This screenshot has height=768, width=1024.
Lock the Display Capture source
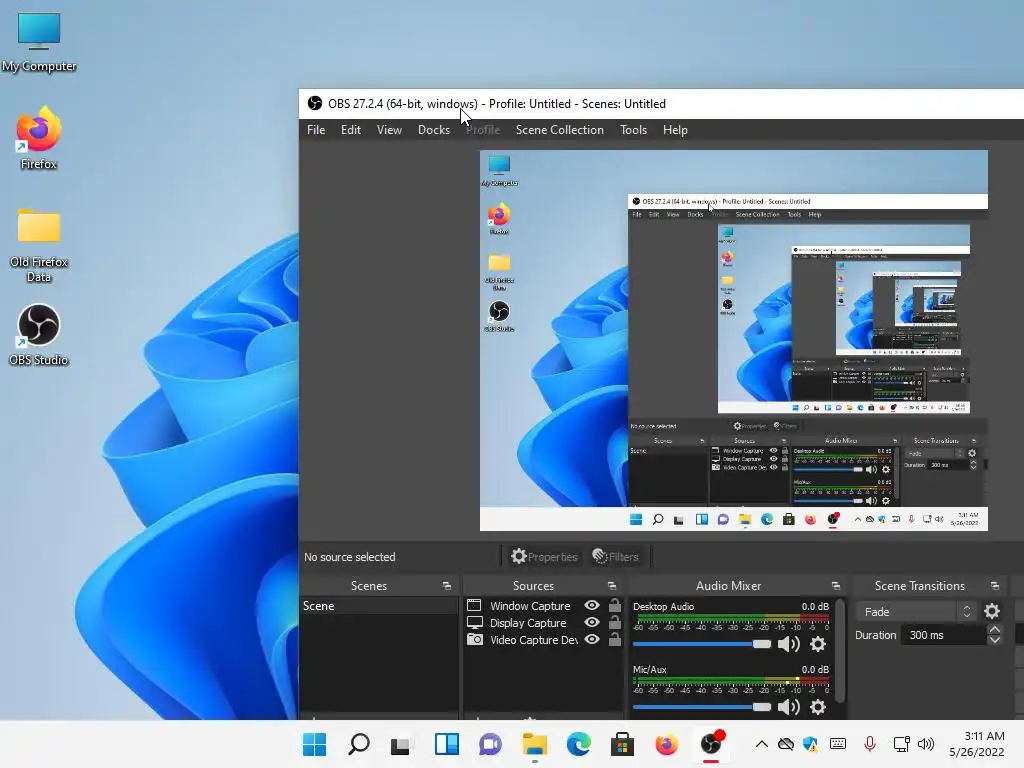[x=615, y=622]
